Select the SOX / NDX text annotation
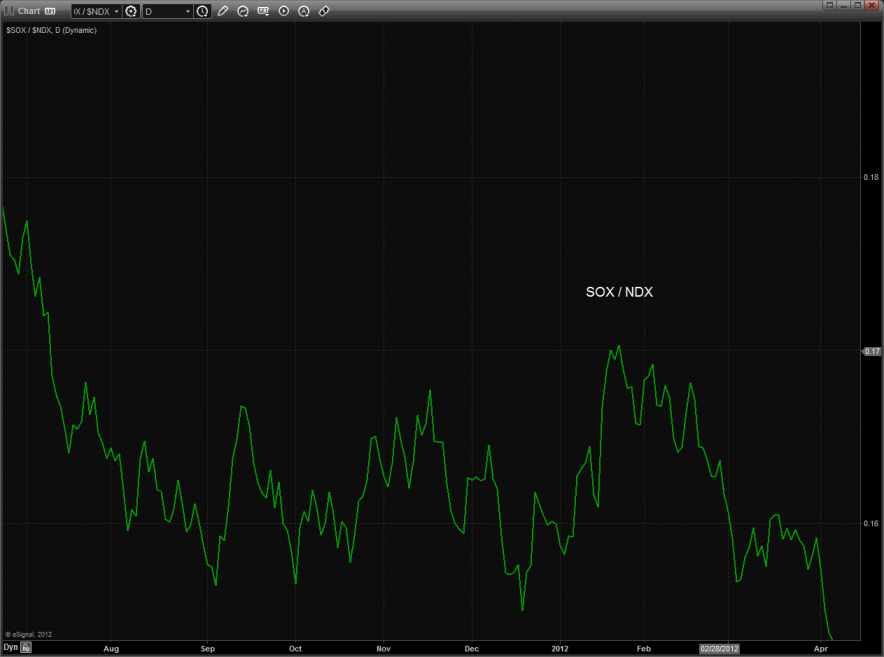This screenshot has height=657, width=884. point(619,292)
